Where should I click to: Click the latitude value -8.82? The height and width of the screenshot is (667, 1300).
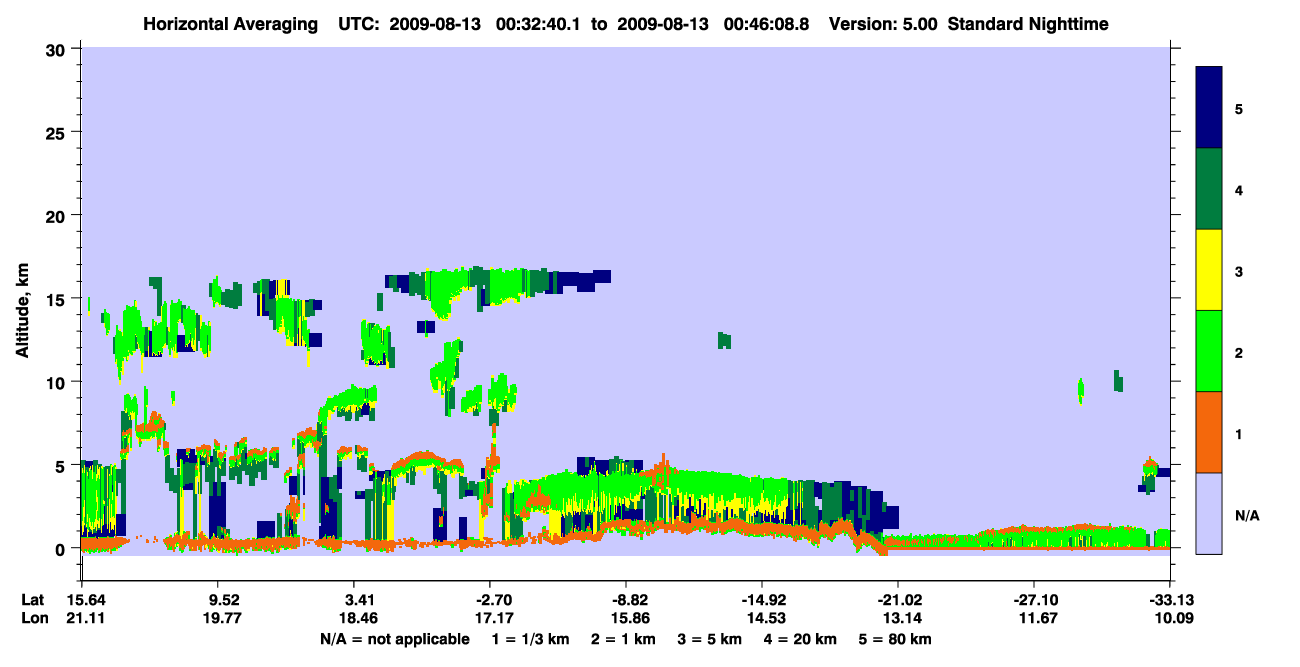(626, 600)
